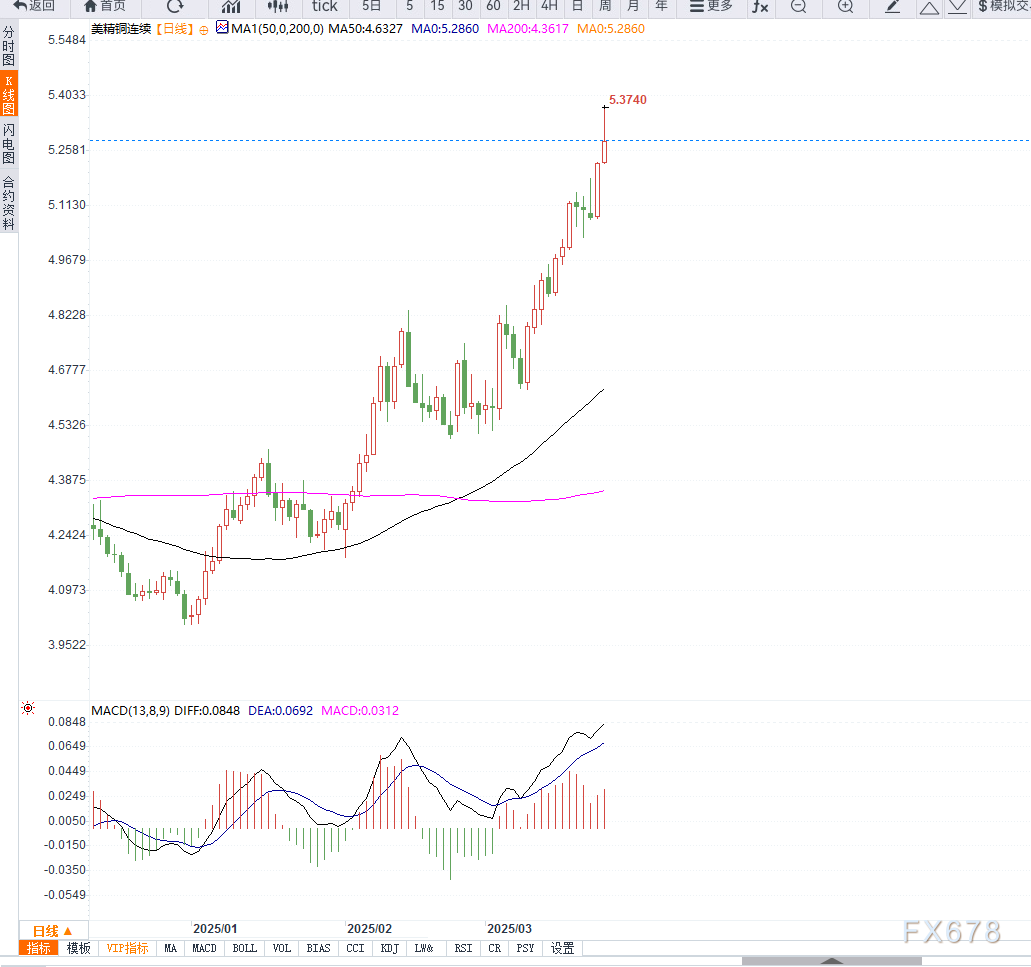Image resolution: width=1031 pixels, height=967 pixels.
Task: Click the MA1 indicator icon in legend
Action: click(x=222, y=28)
